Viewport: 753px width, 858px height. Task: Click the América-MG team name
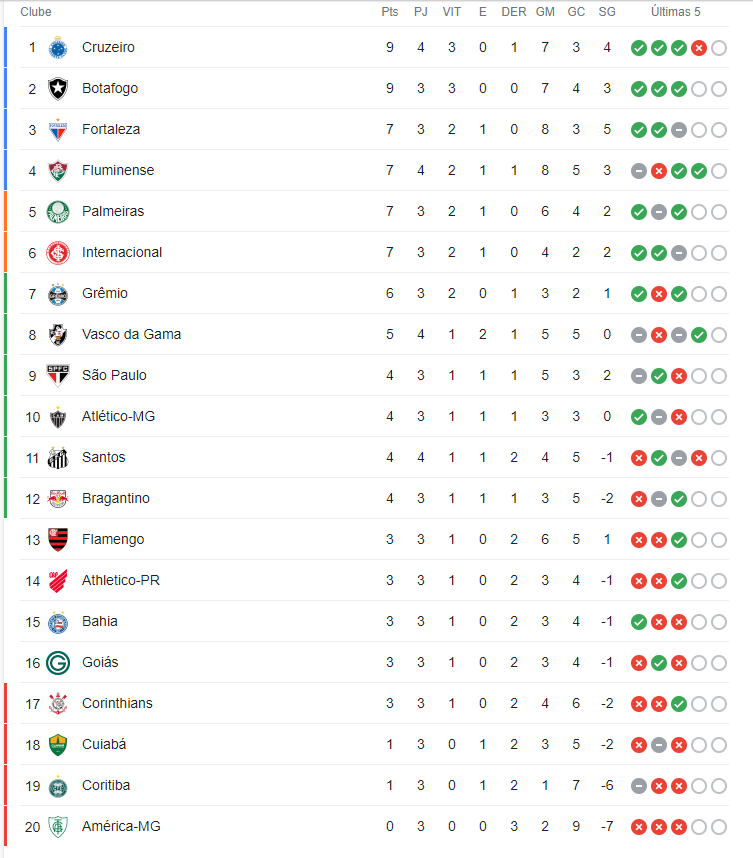click(x=121, y=826)
